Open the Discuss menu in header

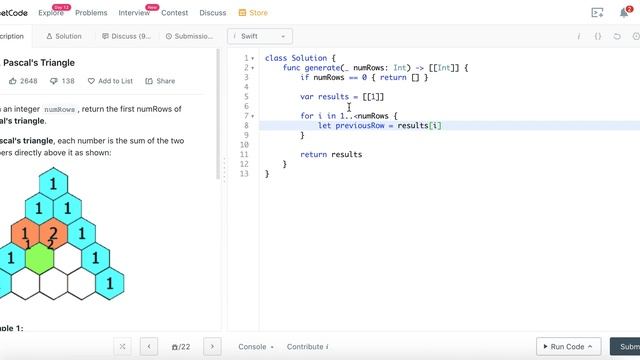click(213, 13)
